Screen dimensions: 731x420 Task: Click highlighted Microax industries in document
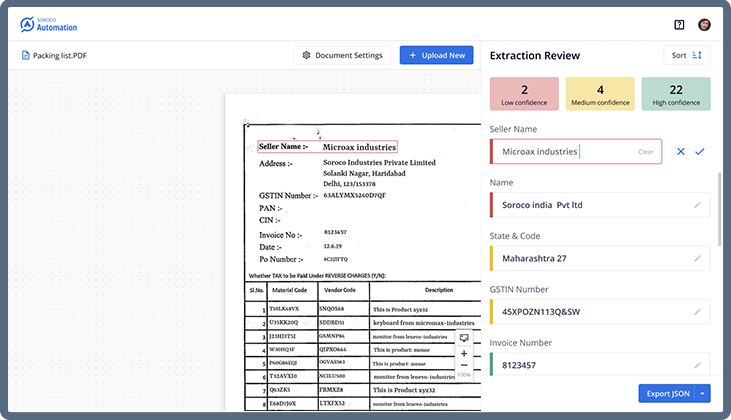coord(359,147)
